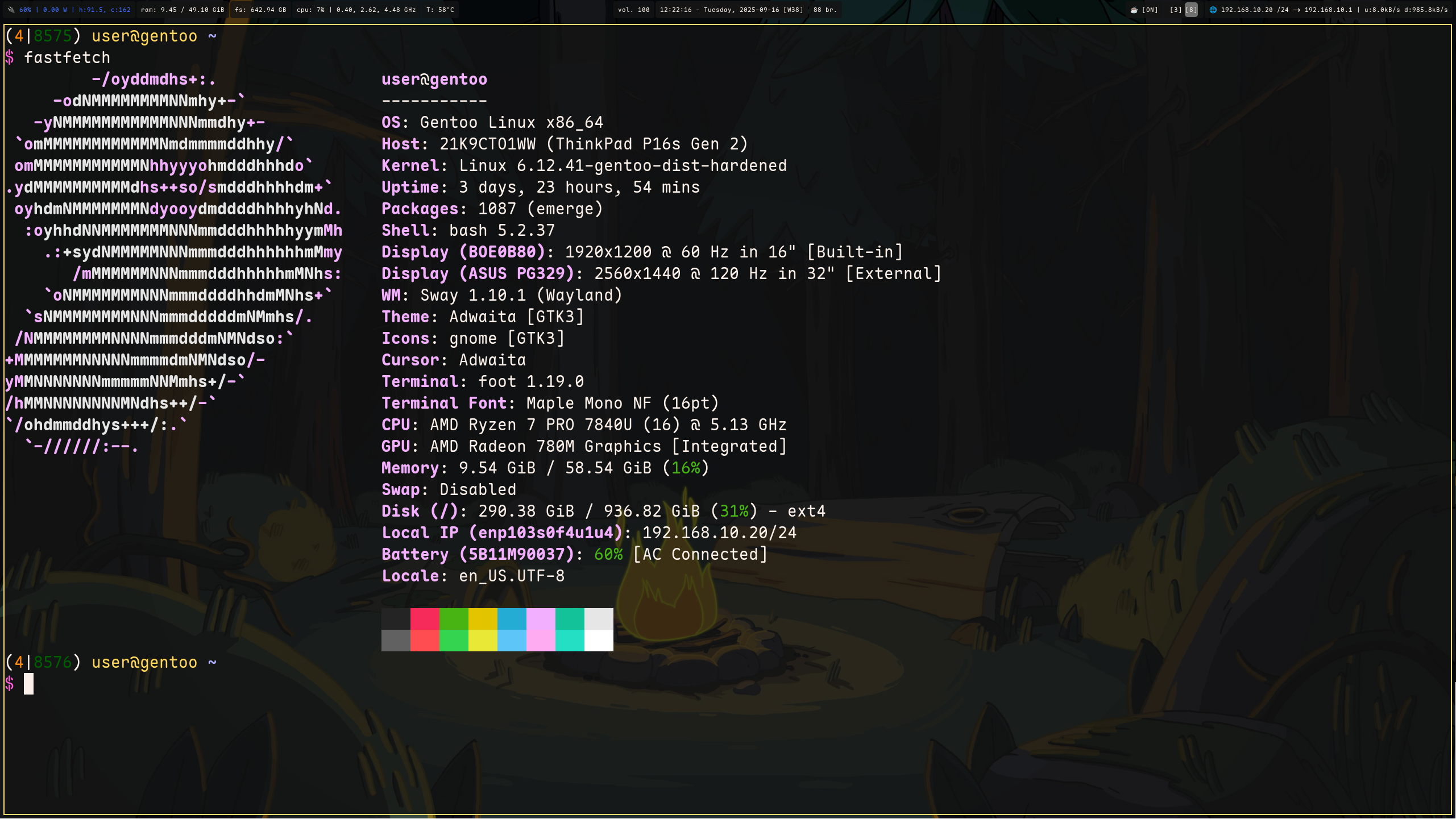Screen dimensions: 1456x819
Task: Click the 'fs: 642.94 GB' disk module
Action: tap(260, 10)
